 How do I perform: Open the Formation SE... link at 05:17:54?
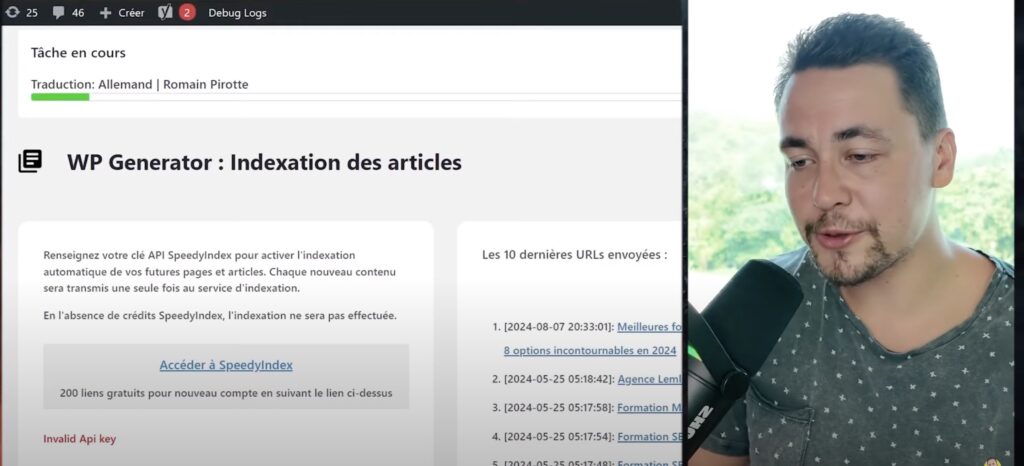tap(649, 437)
